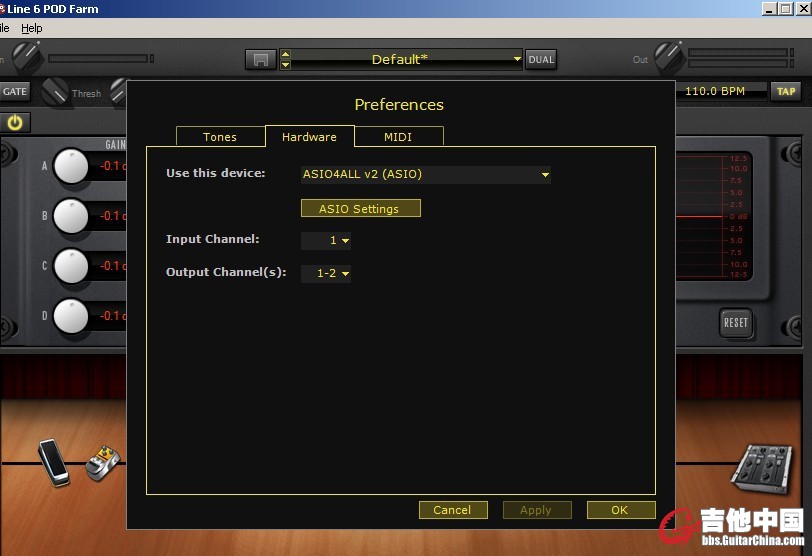This screenshot has height=556, width=812.
Task: Click the save tone disk icon
Action: tap(260, 60)
